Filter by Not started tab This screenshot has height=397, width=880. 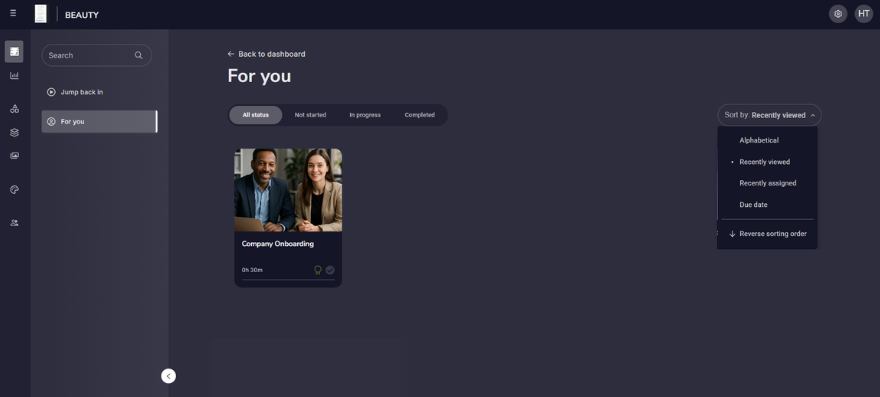pyautogui.click(x=310, y=115)
